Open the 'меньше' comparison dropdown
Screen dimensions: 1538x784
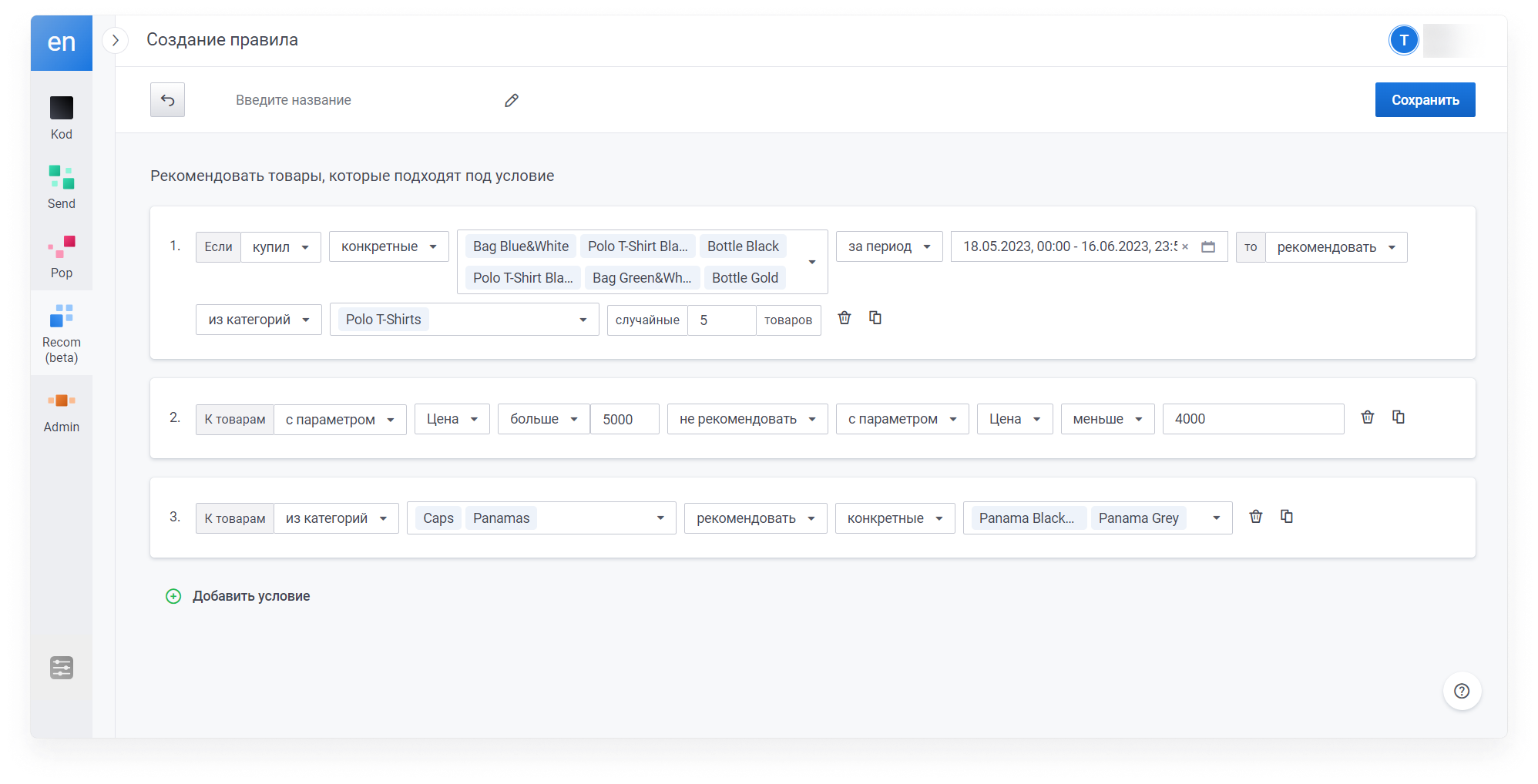1107,420
